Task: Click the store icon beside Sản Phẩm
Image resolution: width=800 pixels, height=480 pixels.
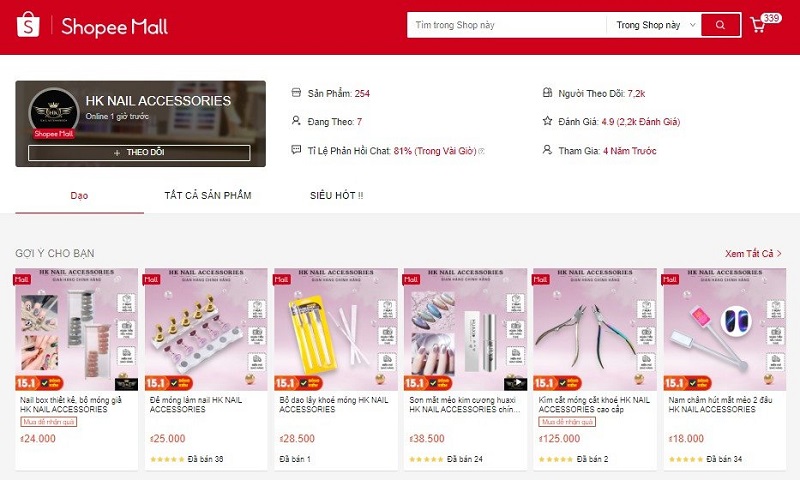Action: click(x=296, y=93)
